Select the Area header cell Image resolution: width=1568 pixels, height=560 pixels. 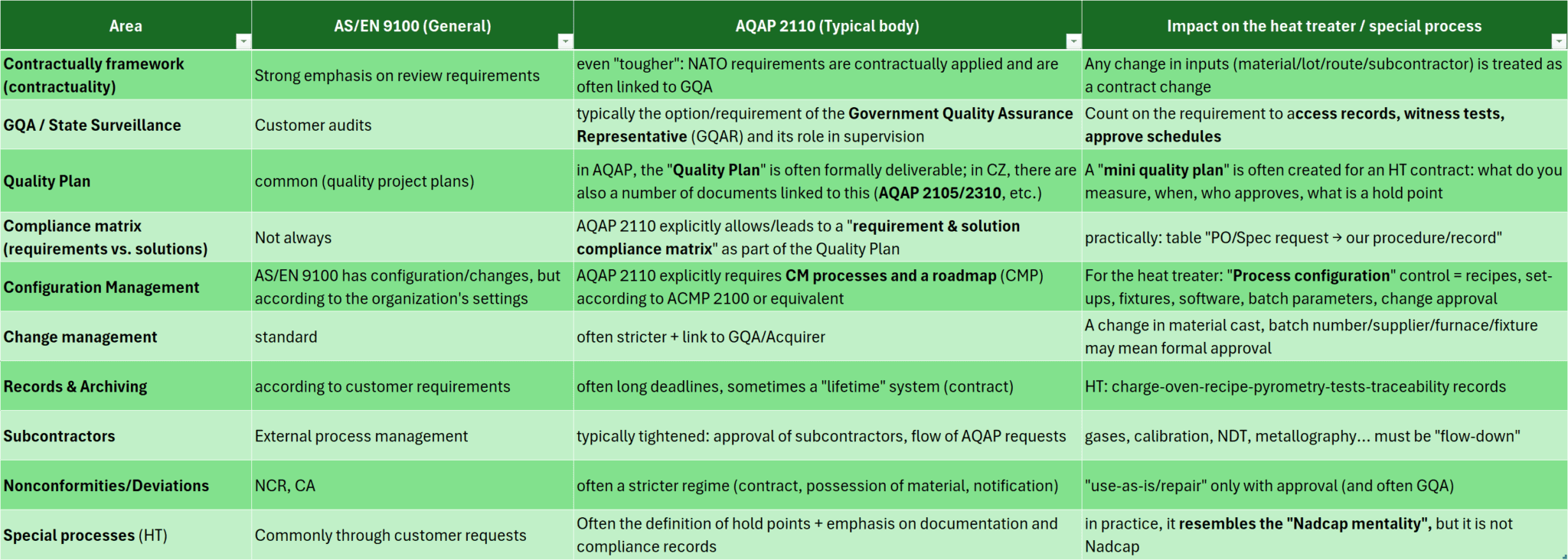(126, 25)
